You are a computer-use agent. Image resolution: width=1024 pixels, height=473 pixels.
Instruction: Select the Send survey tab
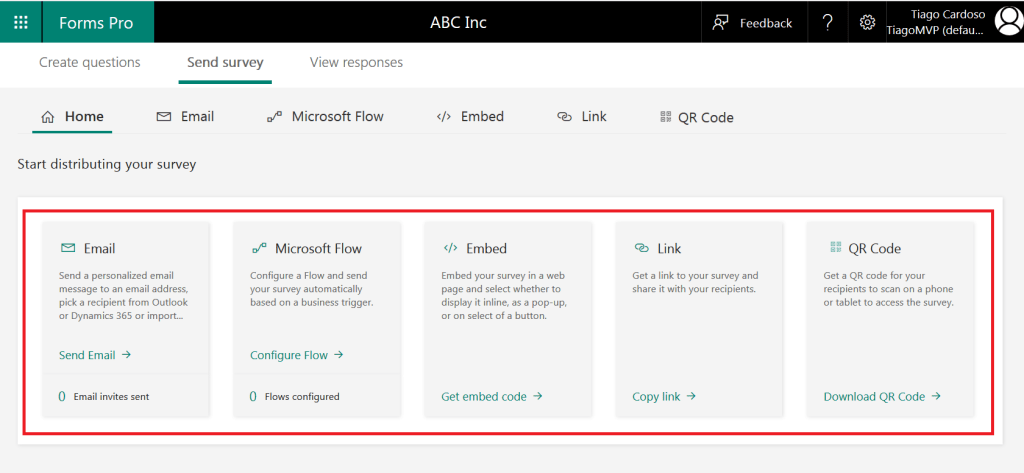point(225,62)
